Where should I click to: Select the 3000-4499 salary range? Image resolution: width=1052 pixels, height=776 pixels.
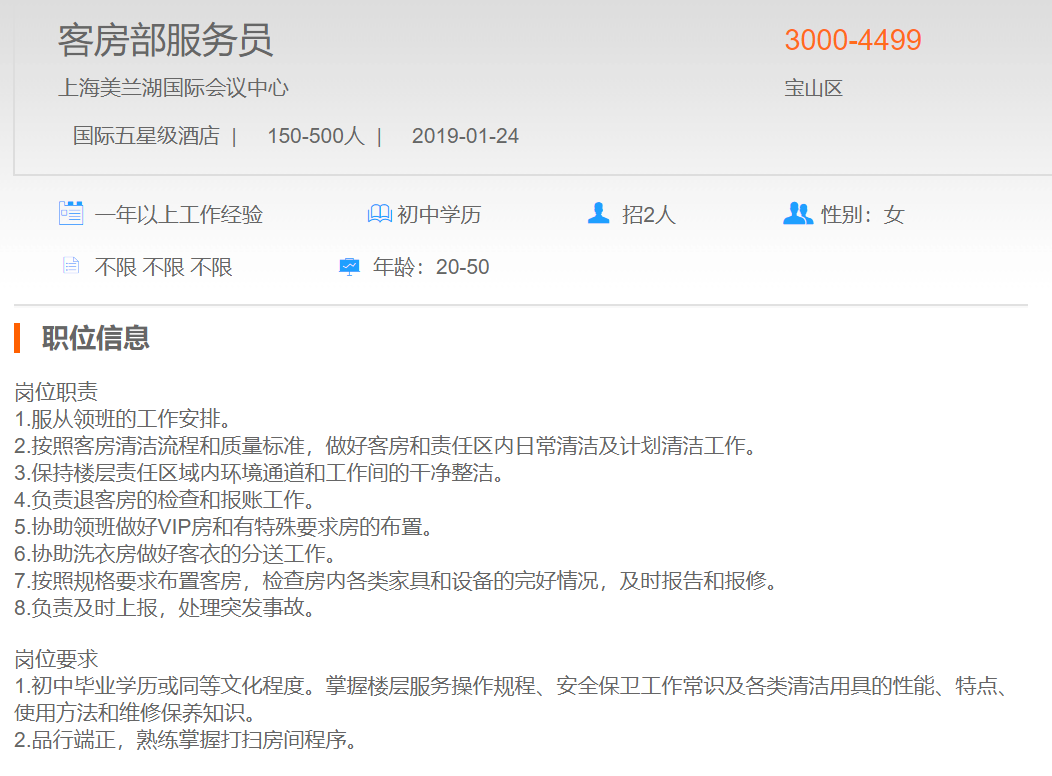pyautogui.click(x=852, y=40)
